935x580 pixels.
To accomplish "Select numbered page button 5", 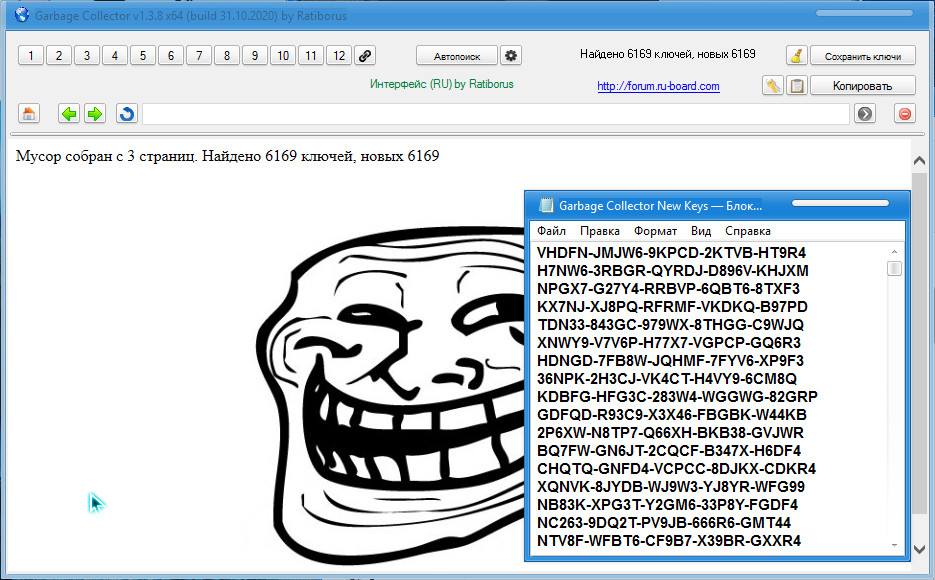I will click(143, 56).
